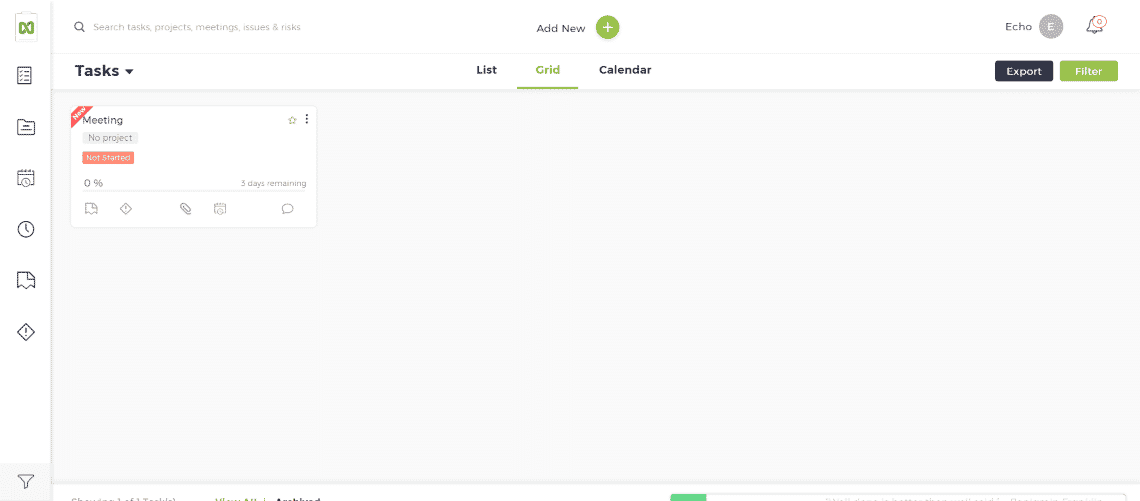The height and width of the screenshot is (501, 1140).
Task: Click the Meeting card progress bar
Action: point(195,191)
